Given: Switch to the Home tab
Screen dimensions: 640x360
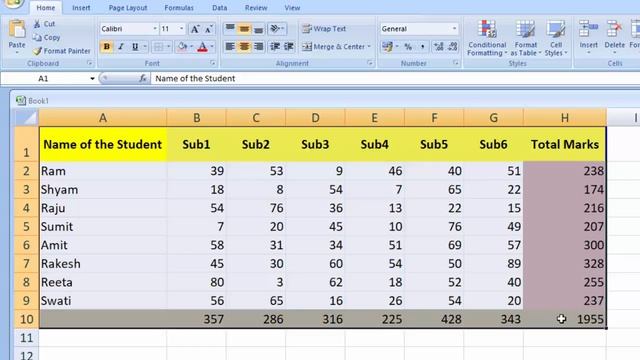Looking at the screenshot, I should (x=46, y=8).
